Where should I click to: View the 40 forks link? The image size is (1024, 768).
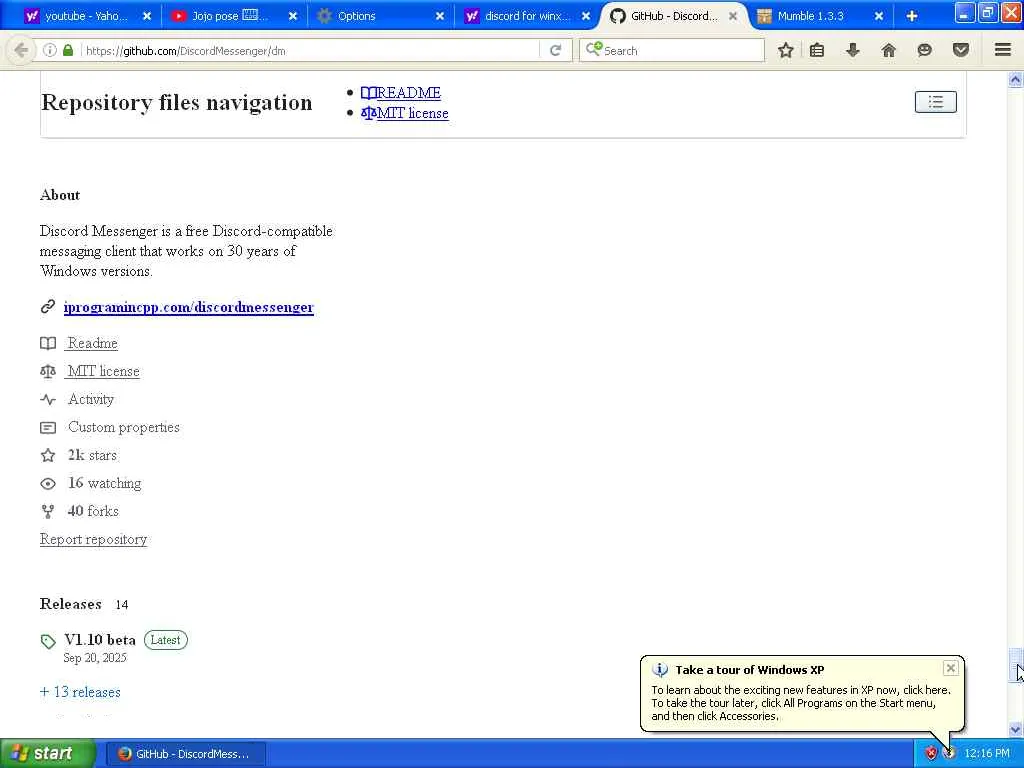pos(93,511)
